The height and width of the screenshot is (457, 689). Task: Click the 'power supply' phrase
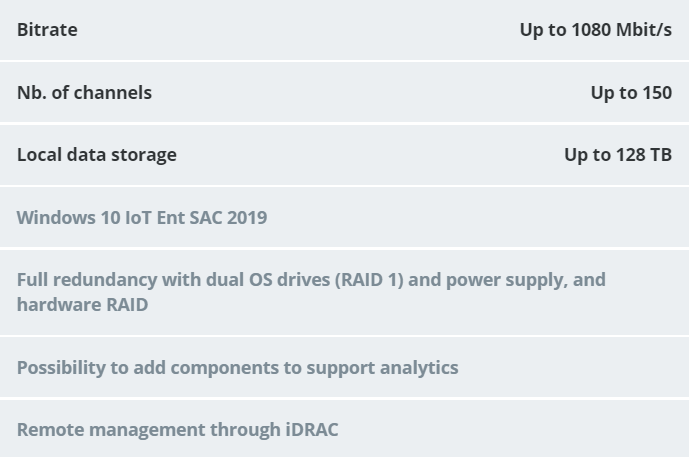coord(504,279)
